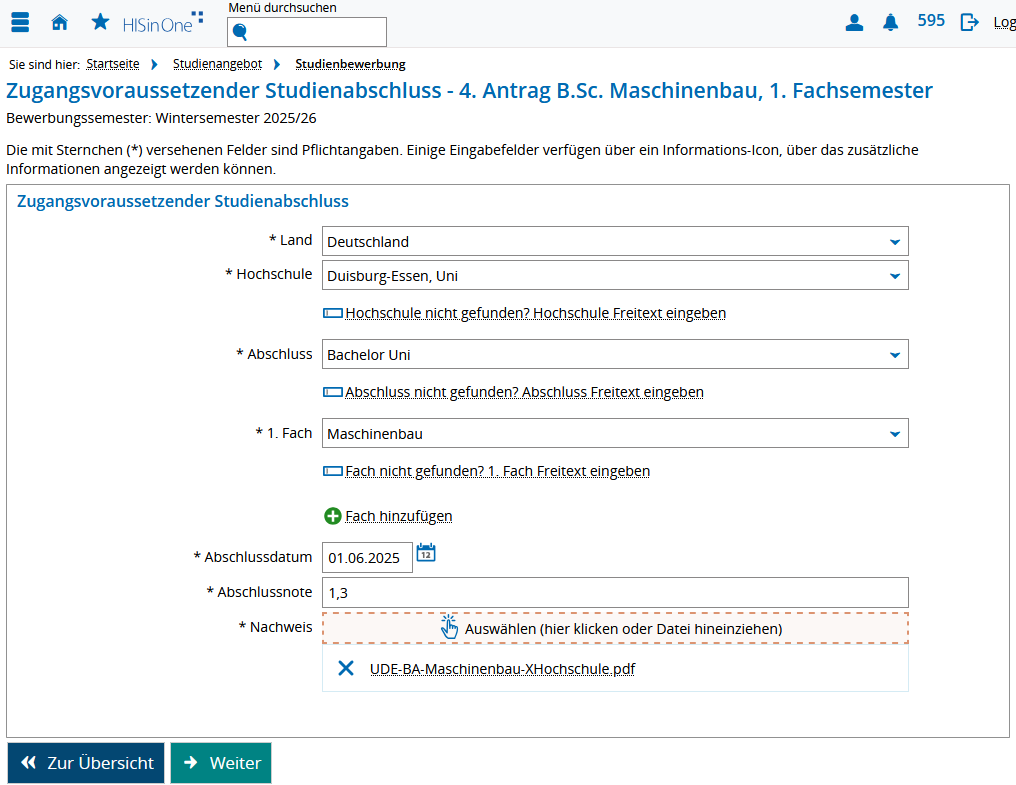Click the menu search magnifier icon

240,32
